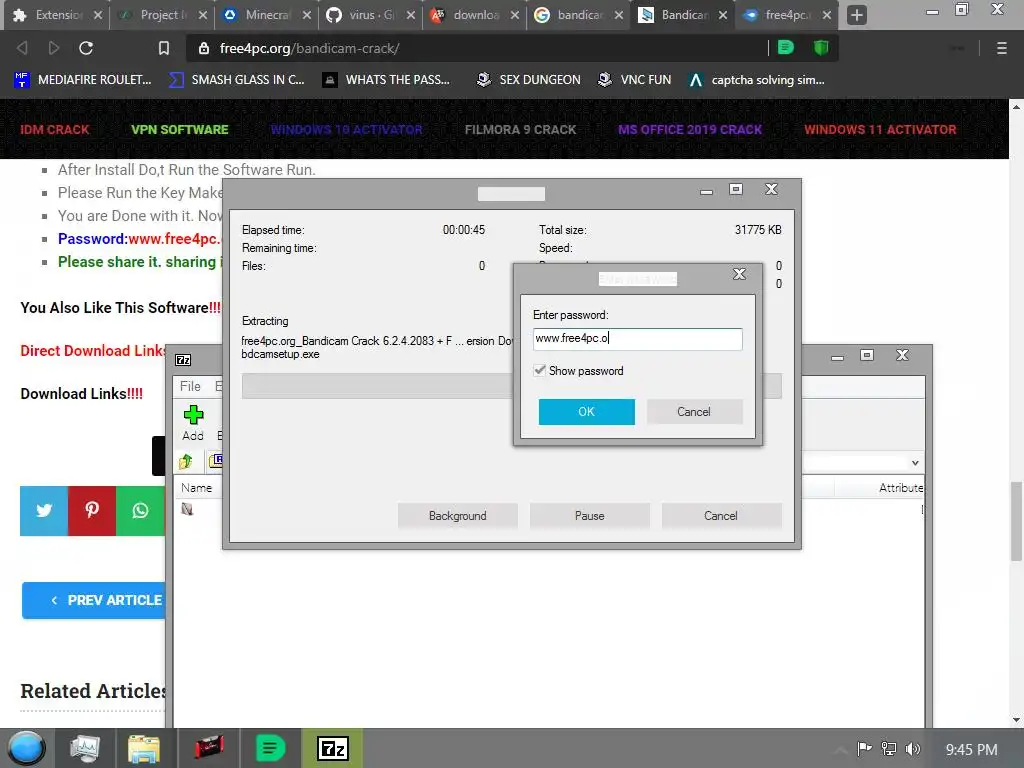
Task: Share the page on Pinterest
Action: 92,510
